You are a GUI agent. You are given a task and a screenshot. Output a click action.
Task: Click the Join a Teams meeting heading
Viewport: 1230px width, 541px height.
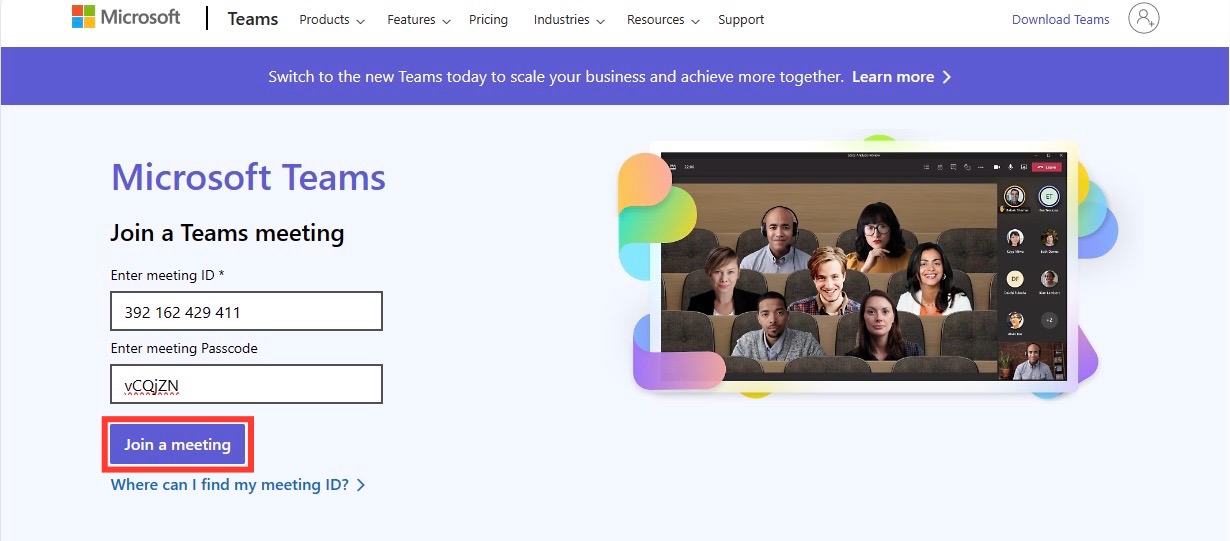pos(227,234)
